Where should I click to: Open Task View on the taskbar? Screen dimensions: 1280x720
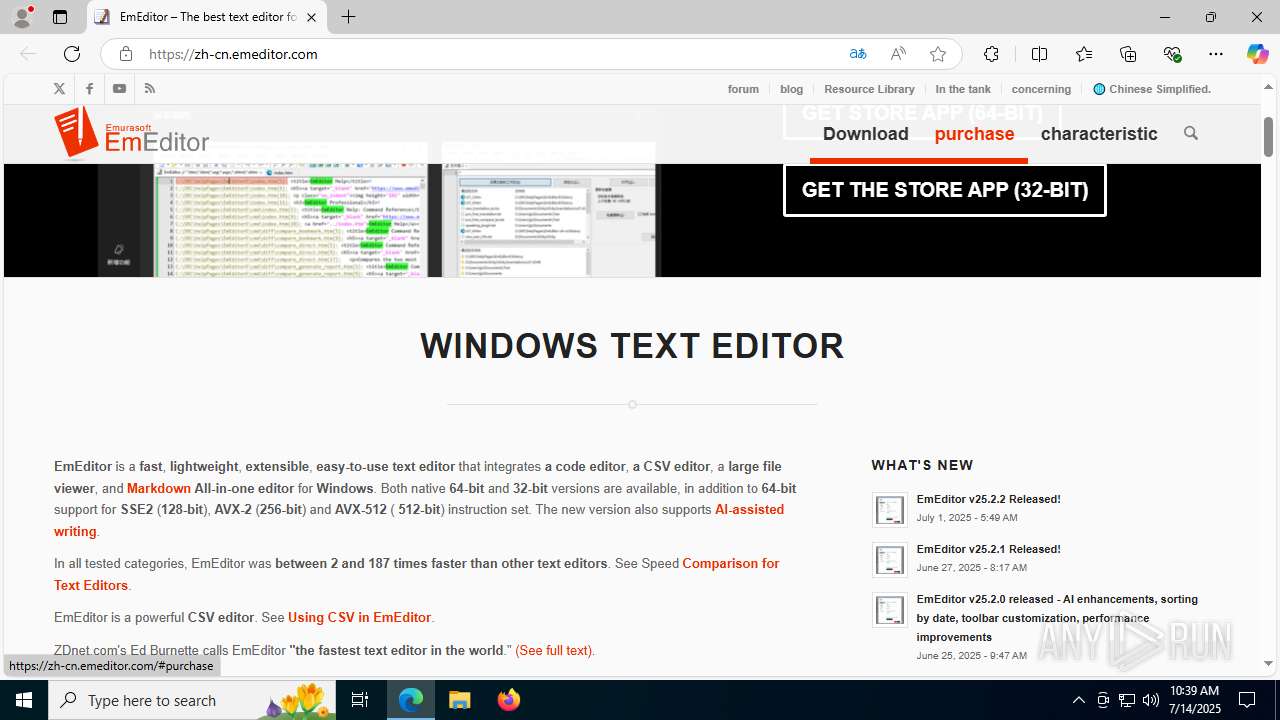pyautogui.click(x=360, y=700)
